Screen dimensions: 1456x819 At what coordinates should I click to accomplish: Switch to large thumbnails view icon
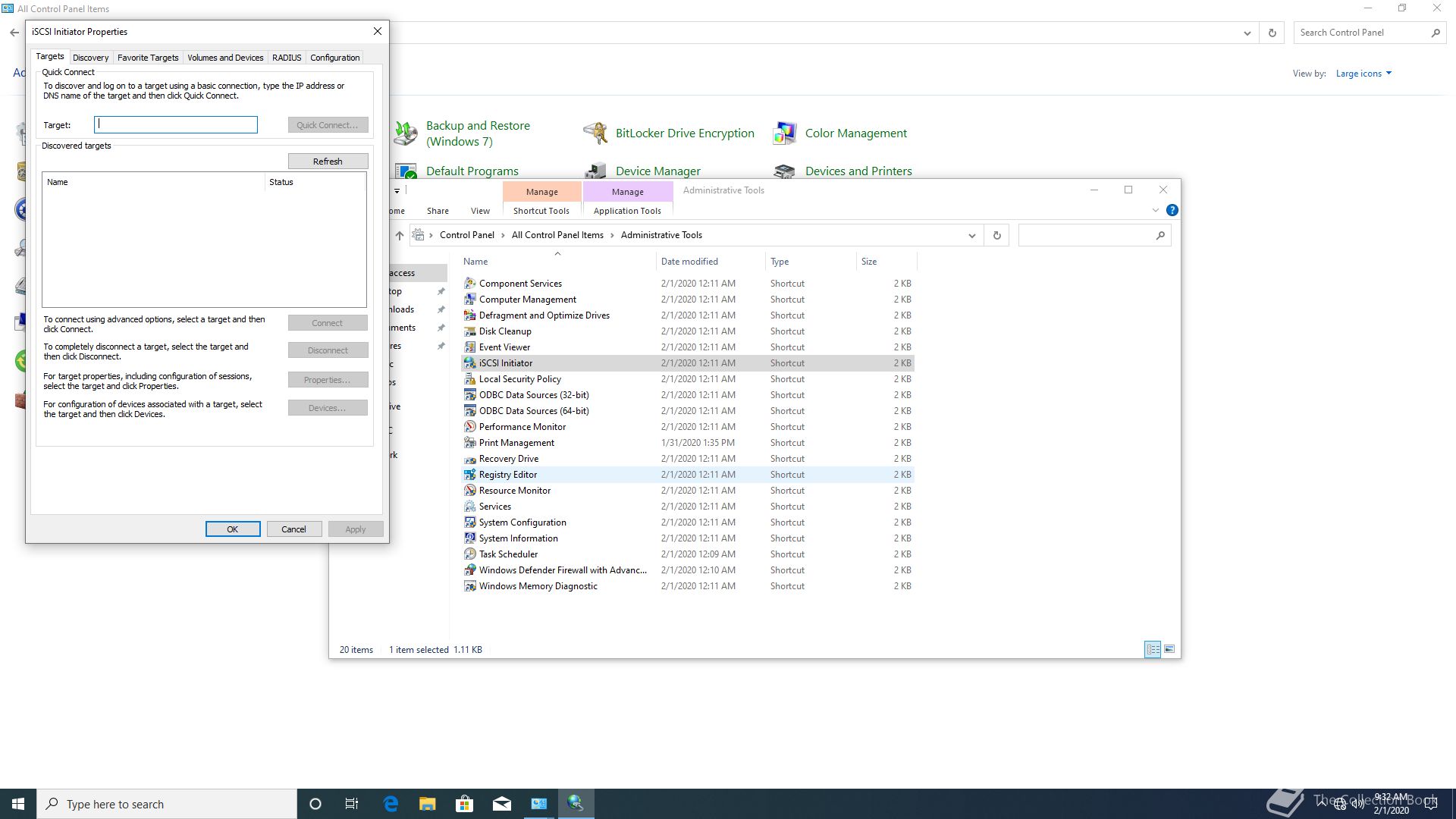coord(1169,649)
